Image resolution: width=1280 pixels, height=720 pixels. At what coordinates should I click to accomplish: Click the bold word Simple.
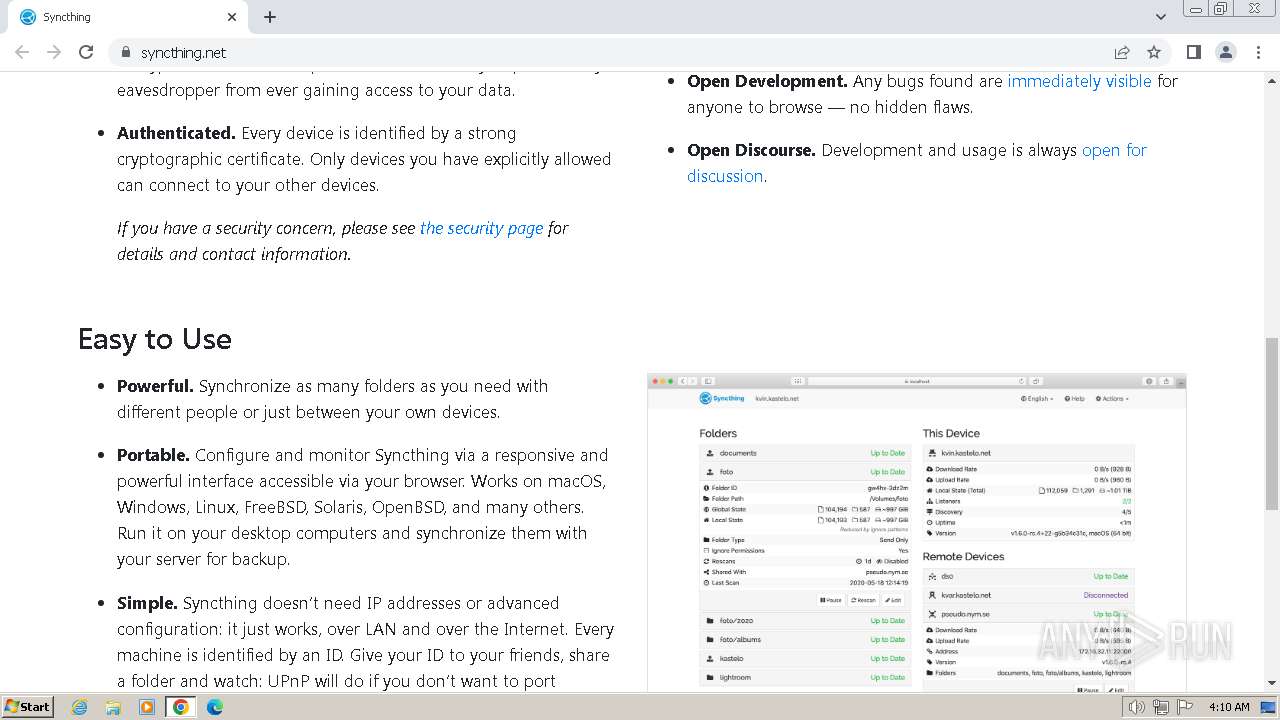point(147,603)
